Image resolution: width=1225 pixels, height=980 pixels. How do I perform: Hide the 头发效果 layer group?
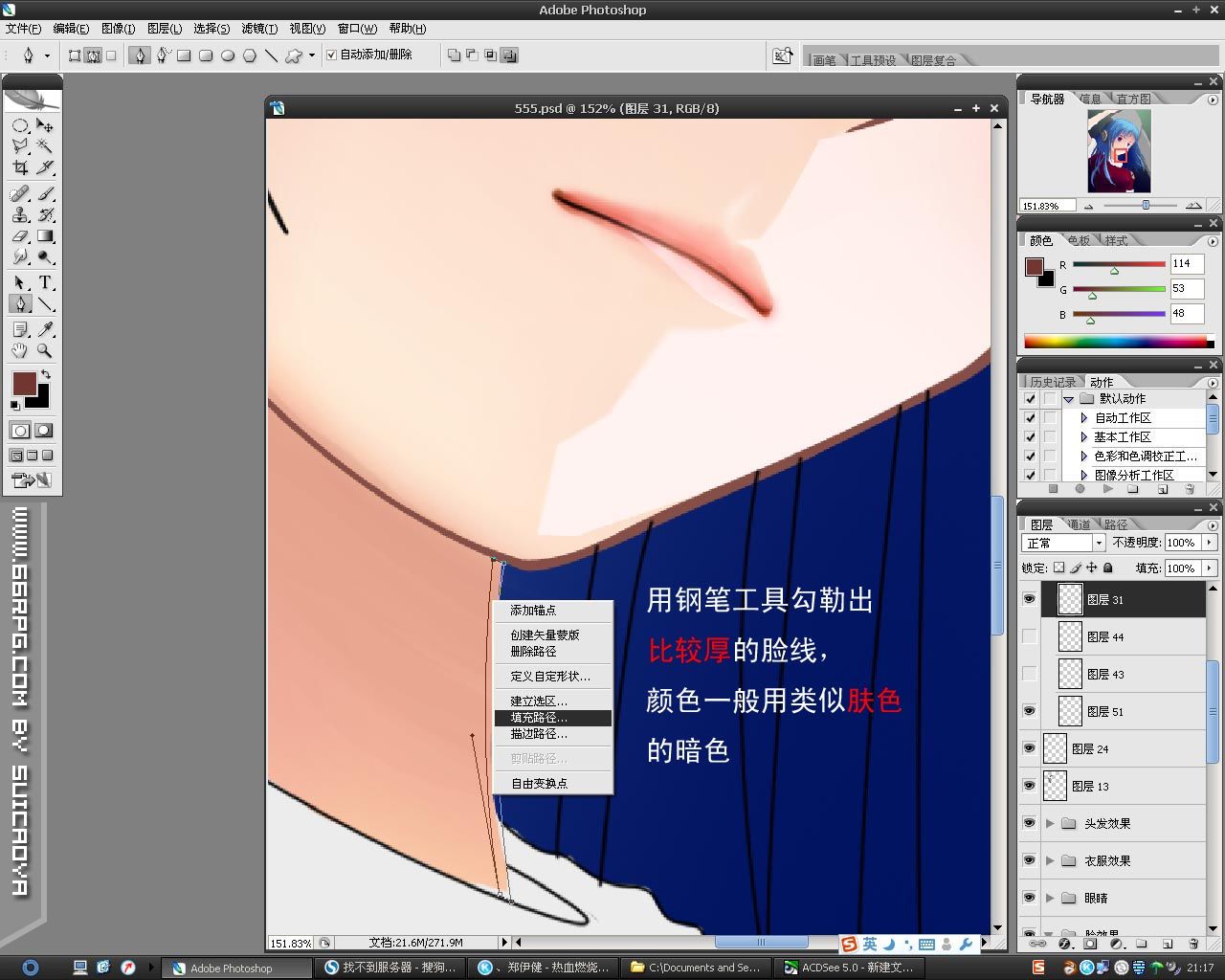coord(1030,823)
